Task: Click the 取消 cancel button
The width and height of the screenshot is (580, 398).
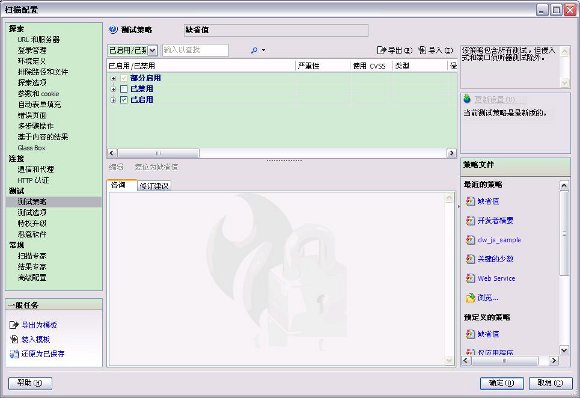Action: click(550, 383)
